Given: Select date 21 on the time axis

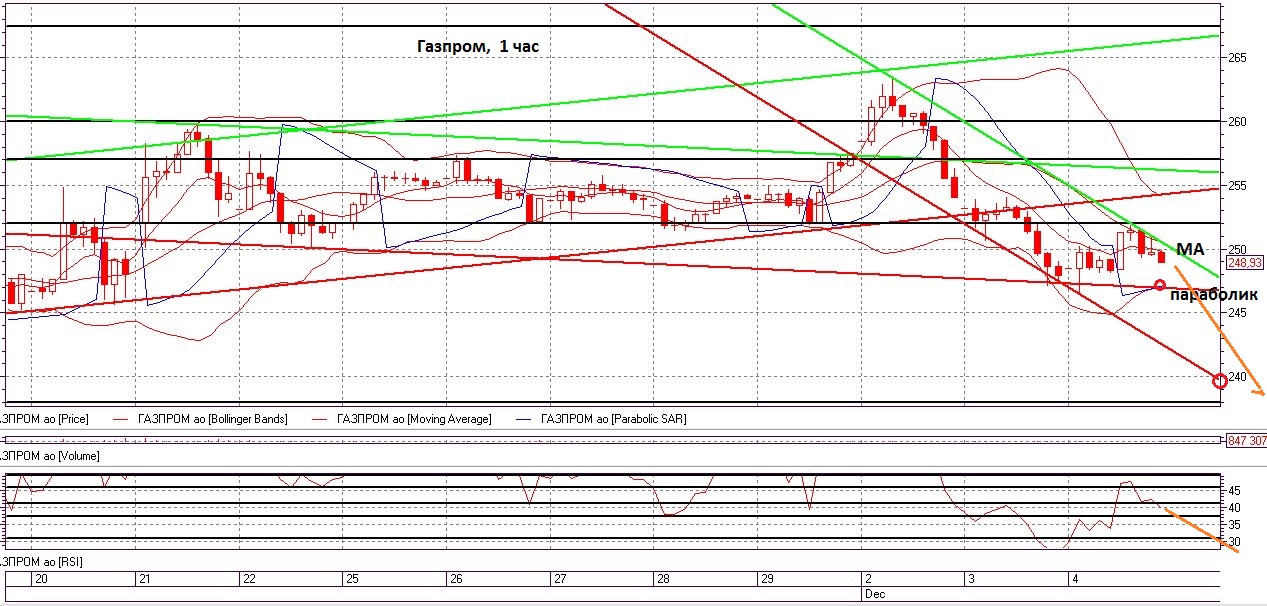Looking at the screenshot, I should point(144,579).
